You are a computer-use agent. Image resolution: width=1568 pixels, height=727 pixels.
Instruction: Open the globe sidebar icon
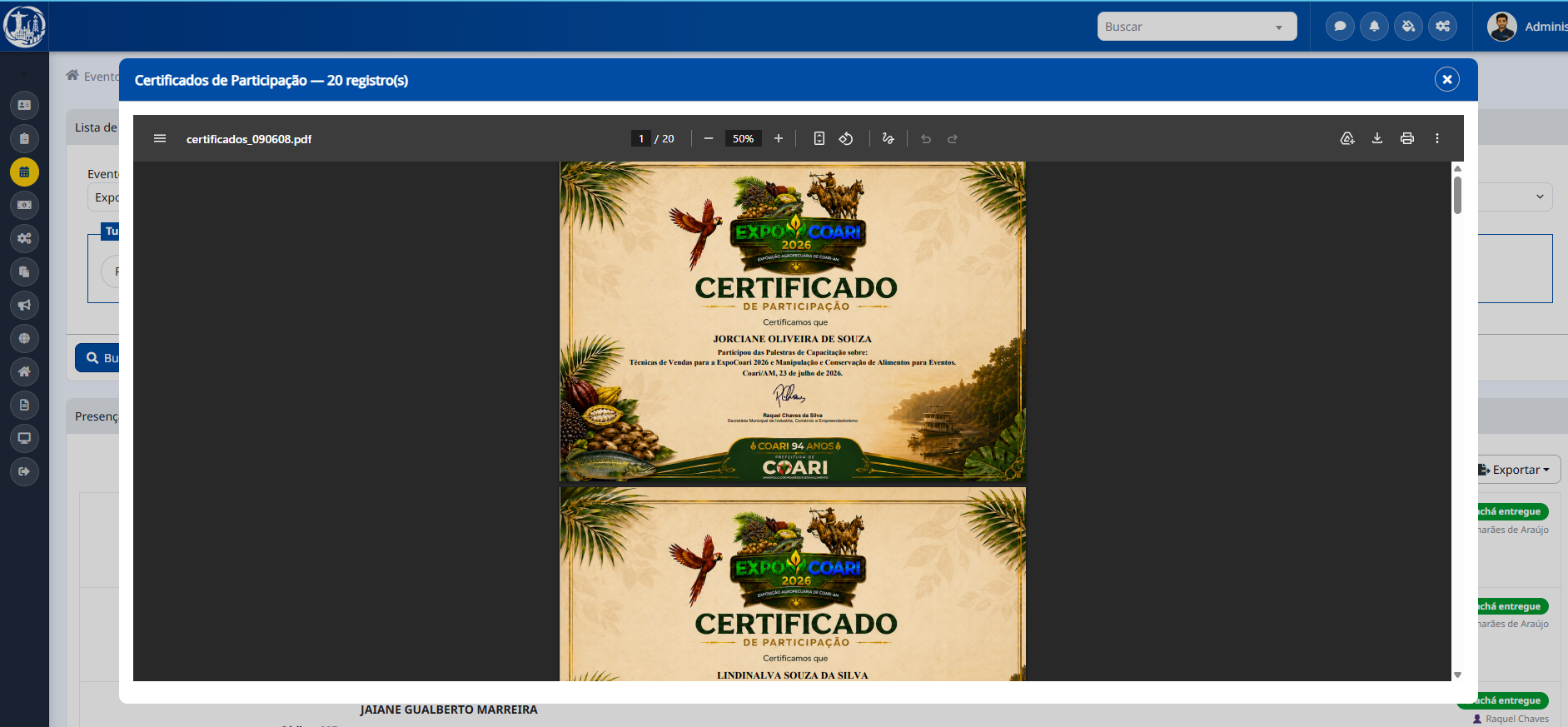coord(24,338)
